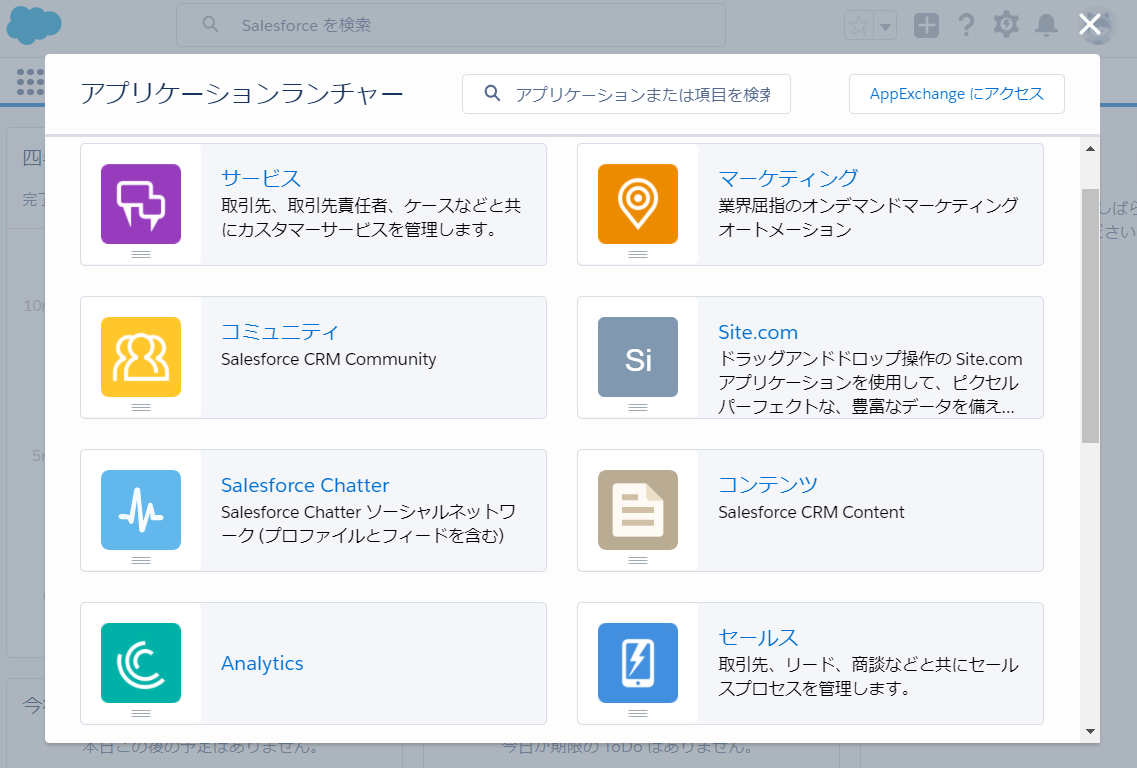Click the Salesforce CRM Community description

click(x=328, y=359)
